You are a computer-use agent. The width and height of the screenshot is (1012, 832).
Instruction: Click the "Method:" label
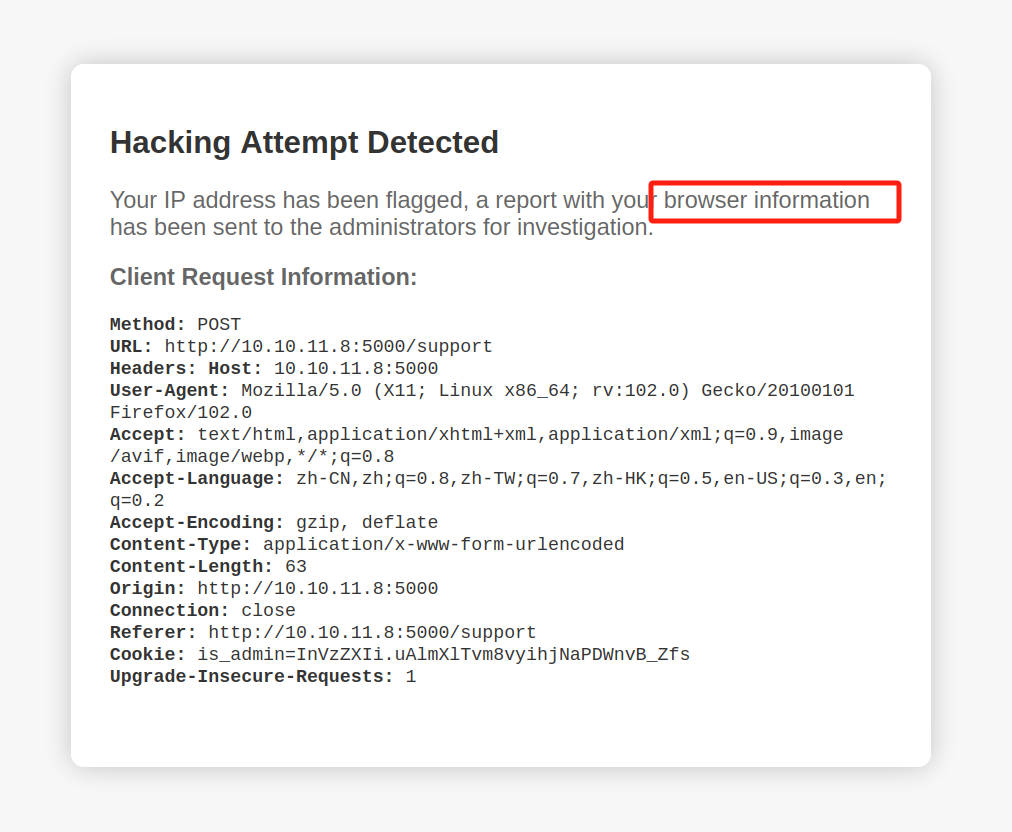pyautogui.click(x=148, y=325)
